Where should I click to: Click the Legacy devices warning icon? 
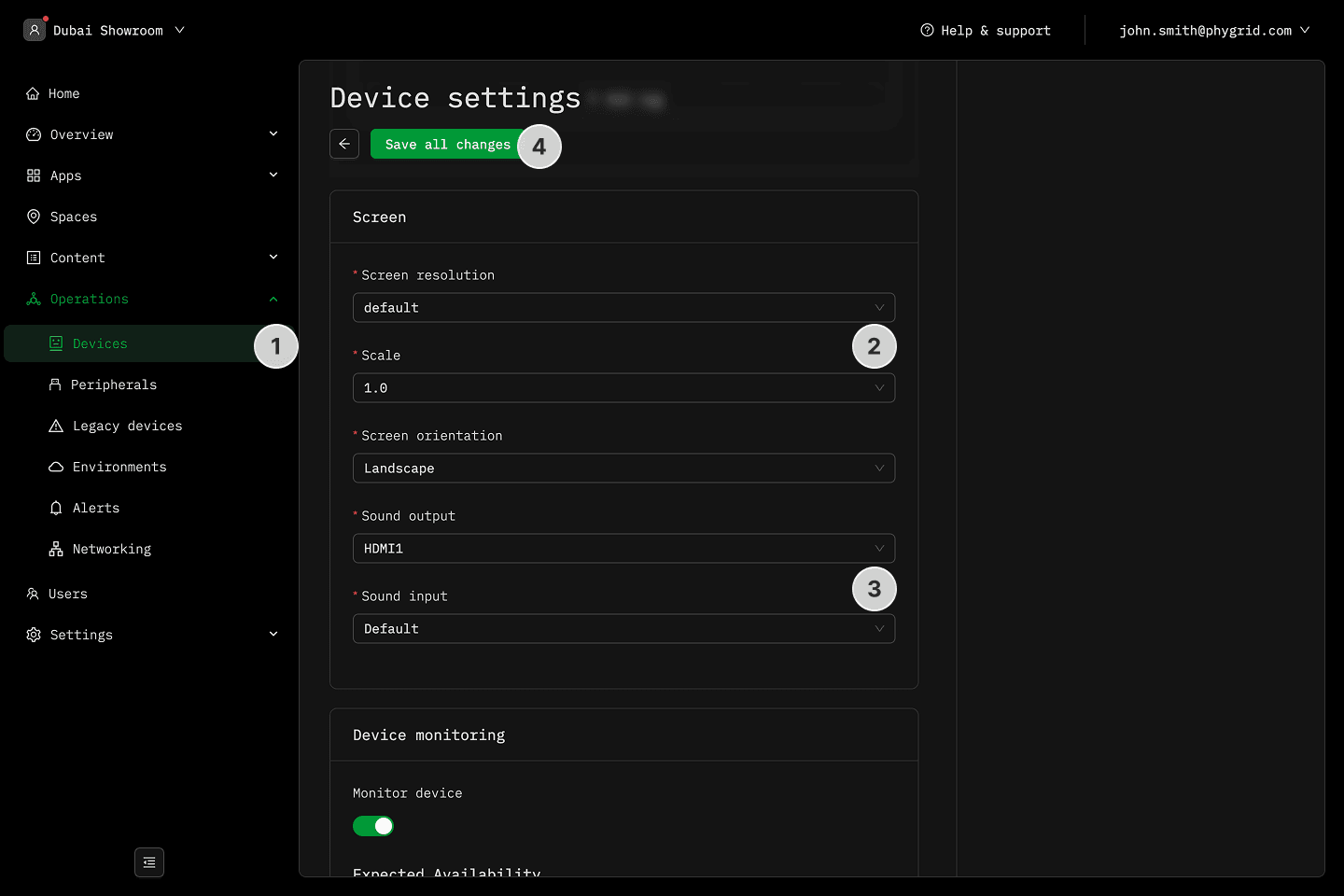(56, 426)
